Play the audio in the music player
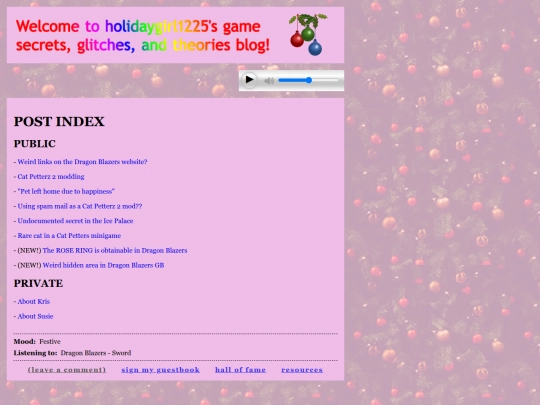The width and height of the screenshot is (540, 405). click(249, 80)
